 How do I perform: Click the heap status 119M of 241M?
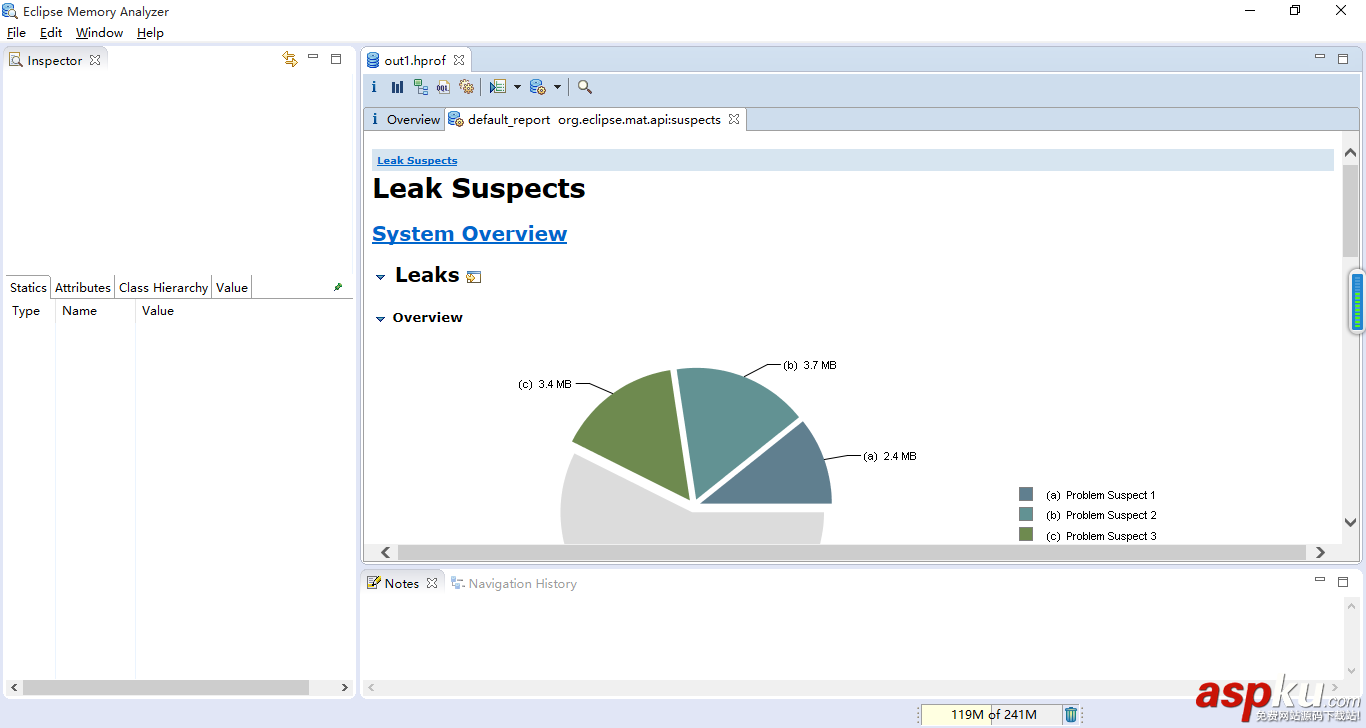[x=993, y=714]
